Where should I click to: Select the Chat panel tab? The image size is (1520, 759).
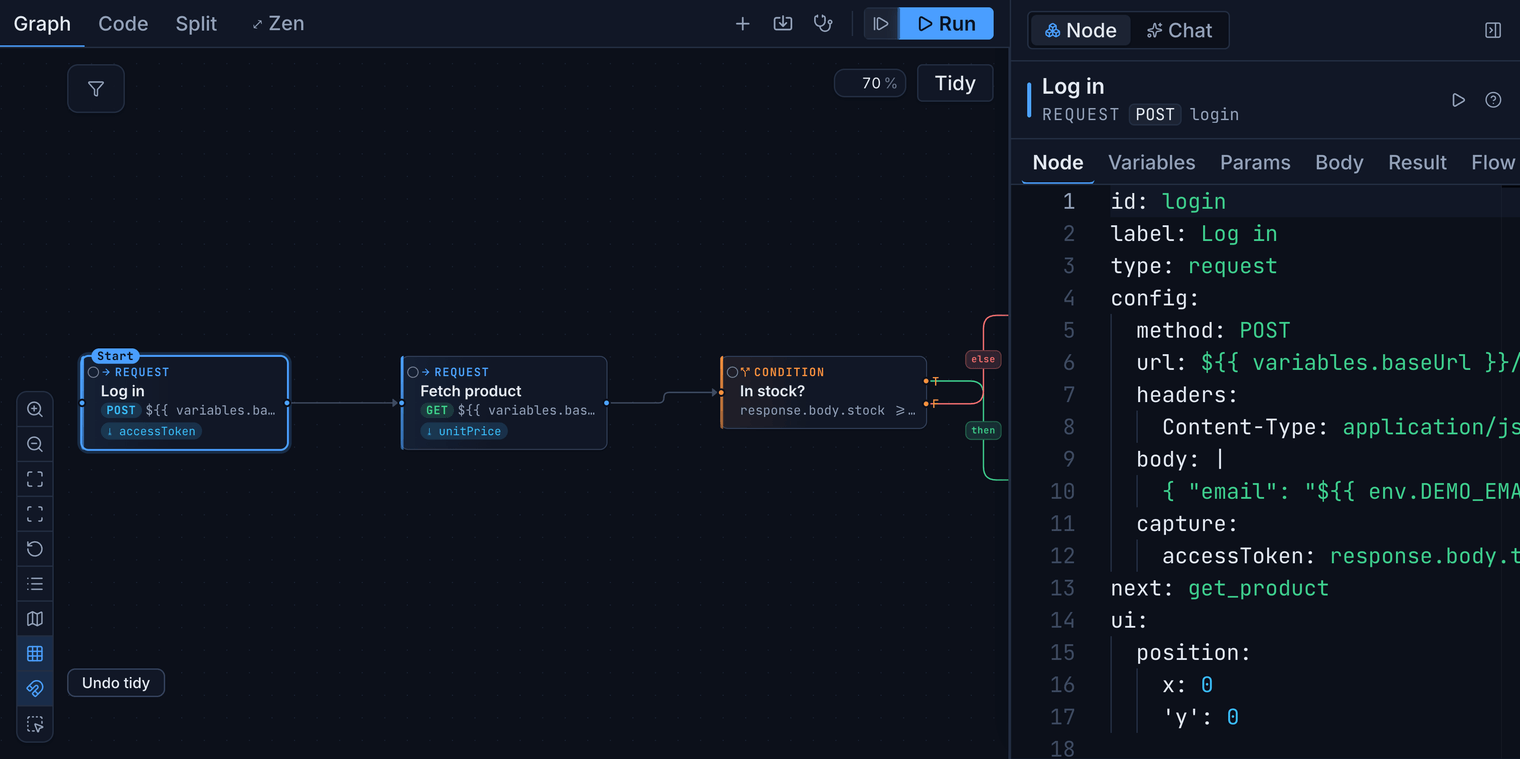(1179, 30)
